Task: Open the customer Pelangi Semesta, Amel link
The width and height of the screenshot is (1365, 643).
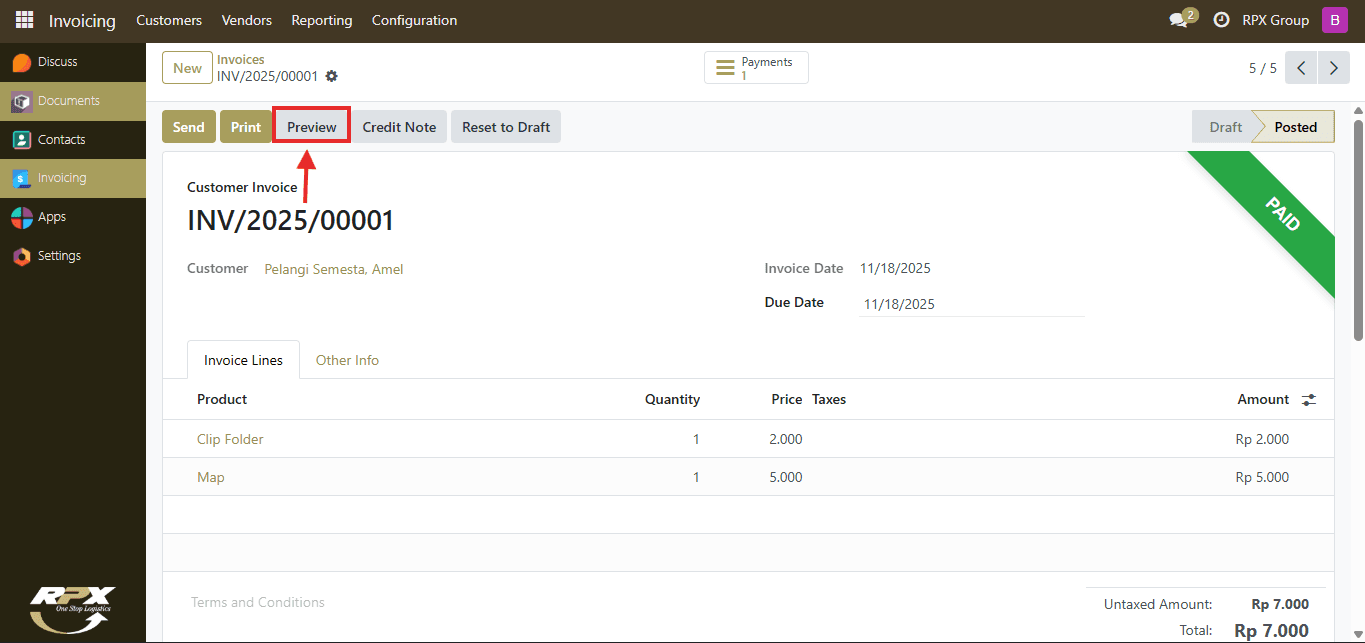Action: [334, 269]
